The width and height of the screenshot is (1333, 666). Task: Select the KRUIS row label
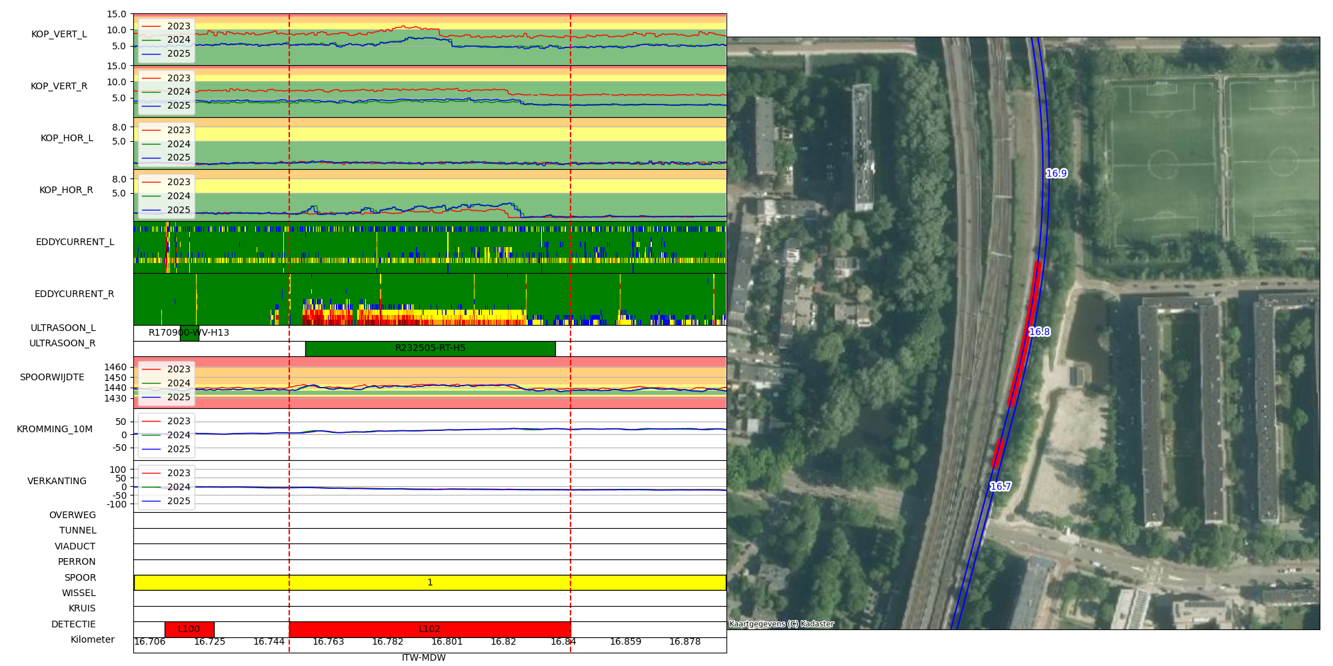(82, 608)
